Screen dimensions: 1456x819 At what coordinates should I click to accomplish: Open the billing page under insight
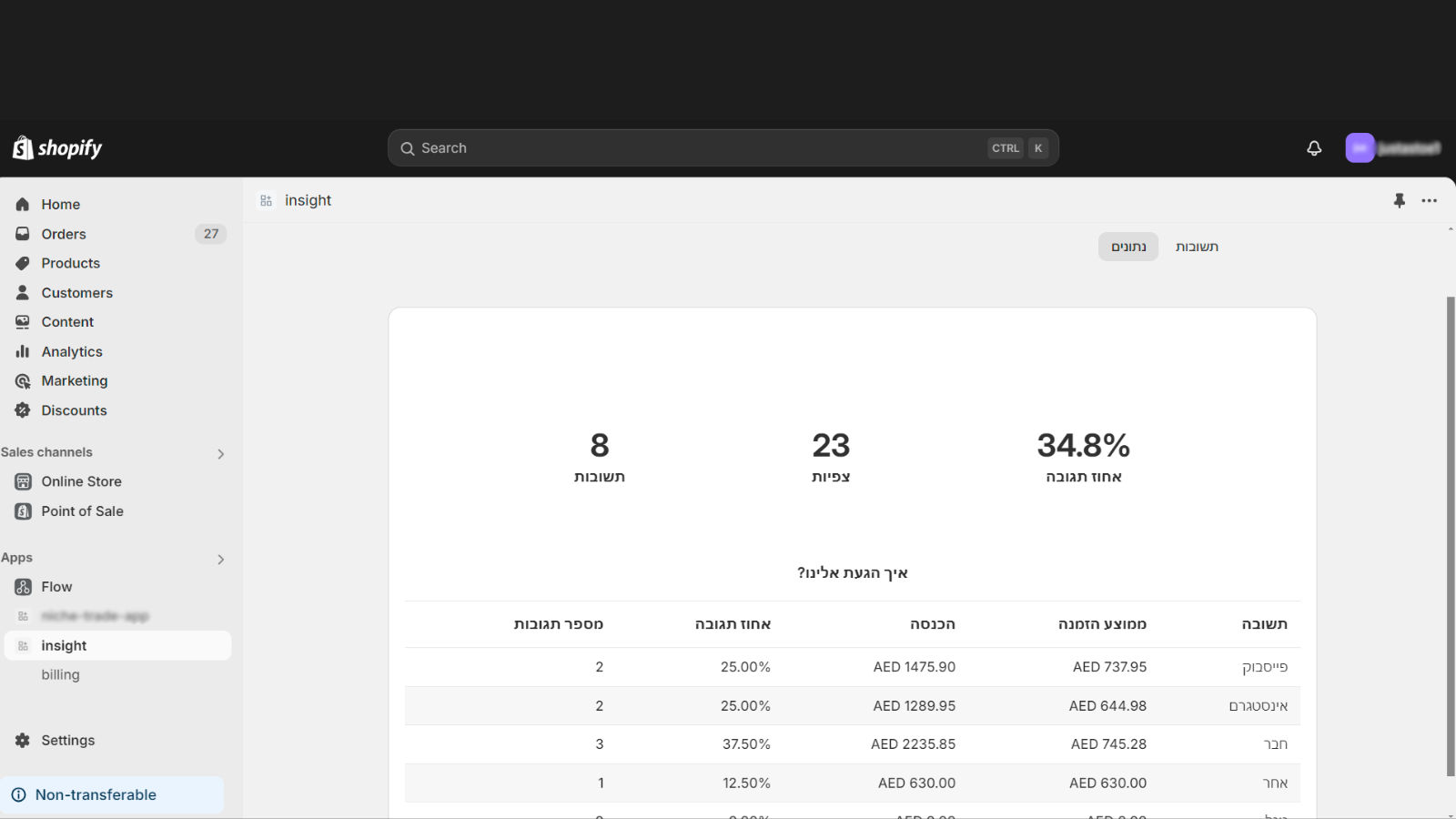pos(60,674)
